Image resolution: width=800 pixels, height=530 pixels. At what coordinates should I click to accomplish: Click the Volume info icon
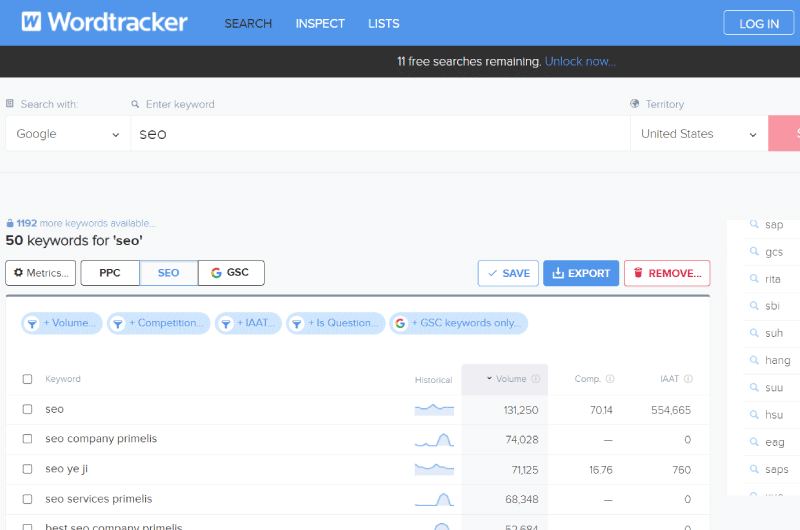pos(536,379)
